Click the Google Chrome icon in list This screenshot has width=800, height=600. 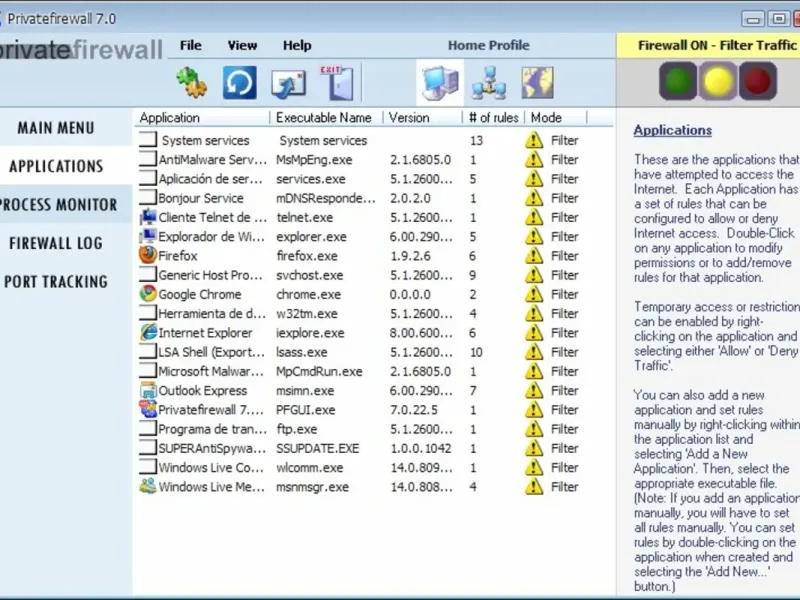(148, 294)
